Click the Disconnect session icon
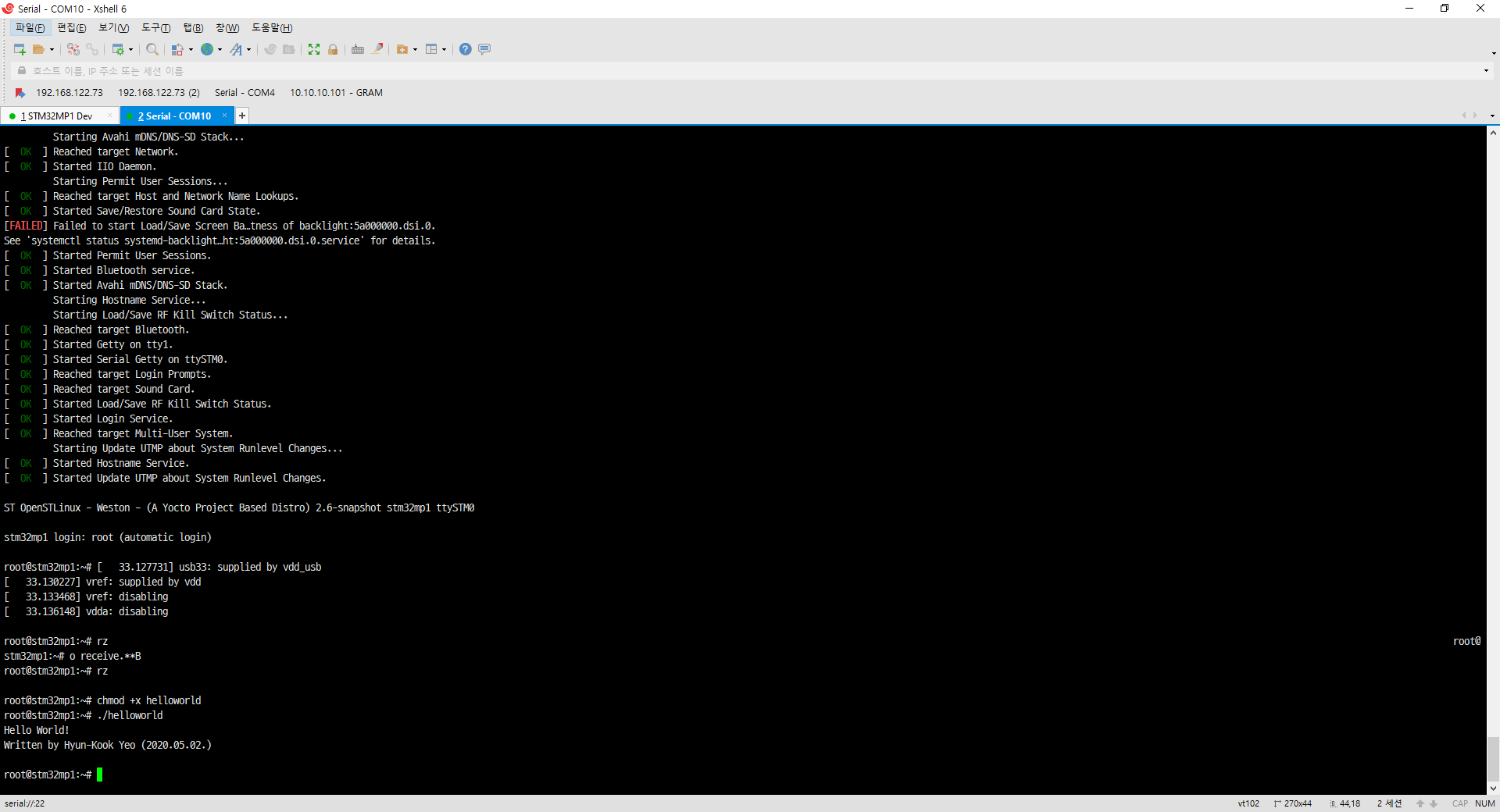Image resolution: width=1500 pixels, height=812 pixels. point(73,49)
